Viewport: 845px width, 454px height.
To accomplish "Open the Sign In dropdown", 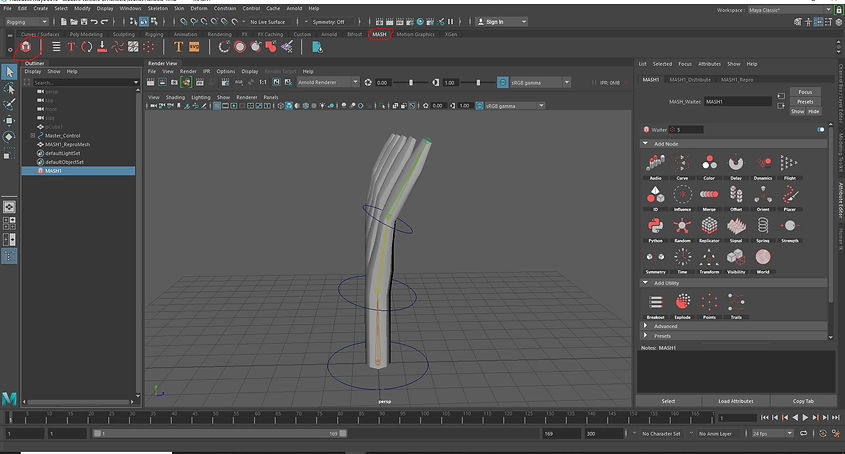I will coord(502,22).
